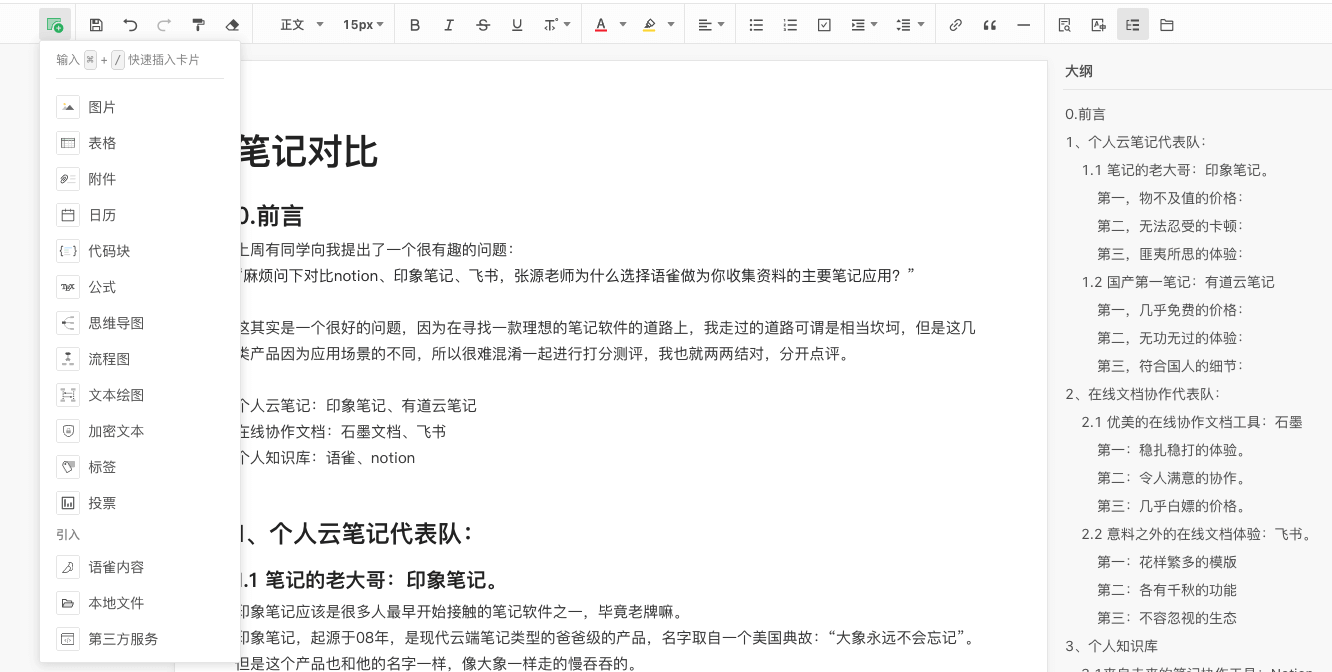Open the line spacing dropdown
1332x672 pixels.
[x=909, y=25]
